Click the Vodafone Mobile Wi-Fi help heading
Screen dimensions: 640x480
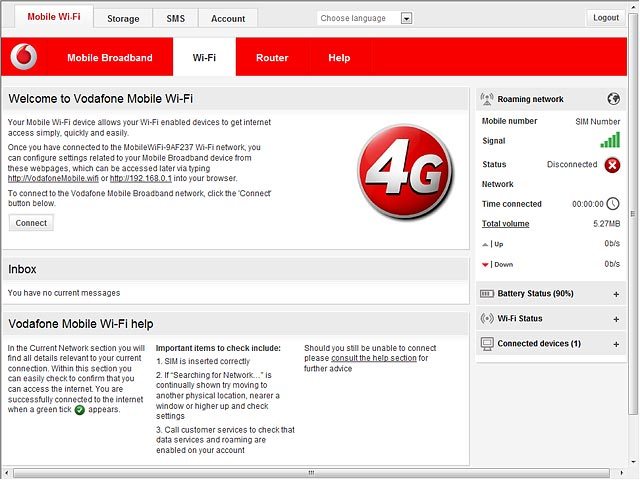[x=81, y=324]
